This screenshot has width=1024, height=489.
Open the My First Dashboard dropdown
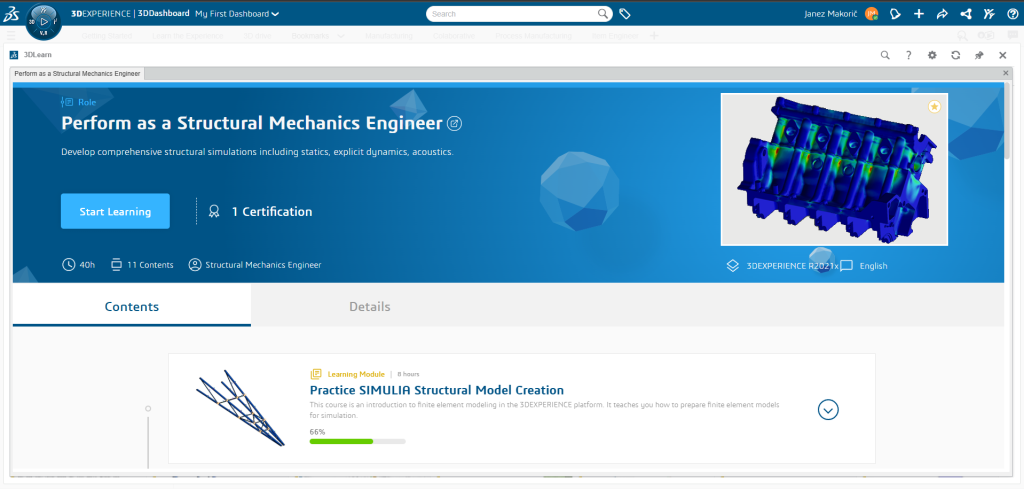pos(237,14)
